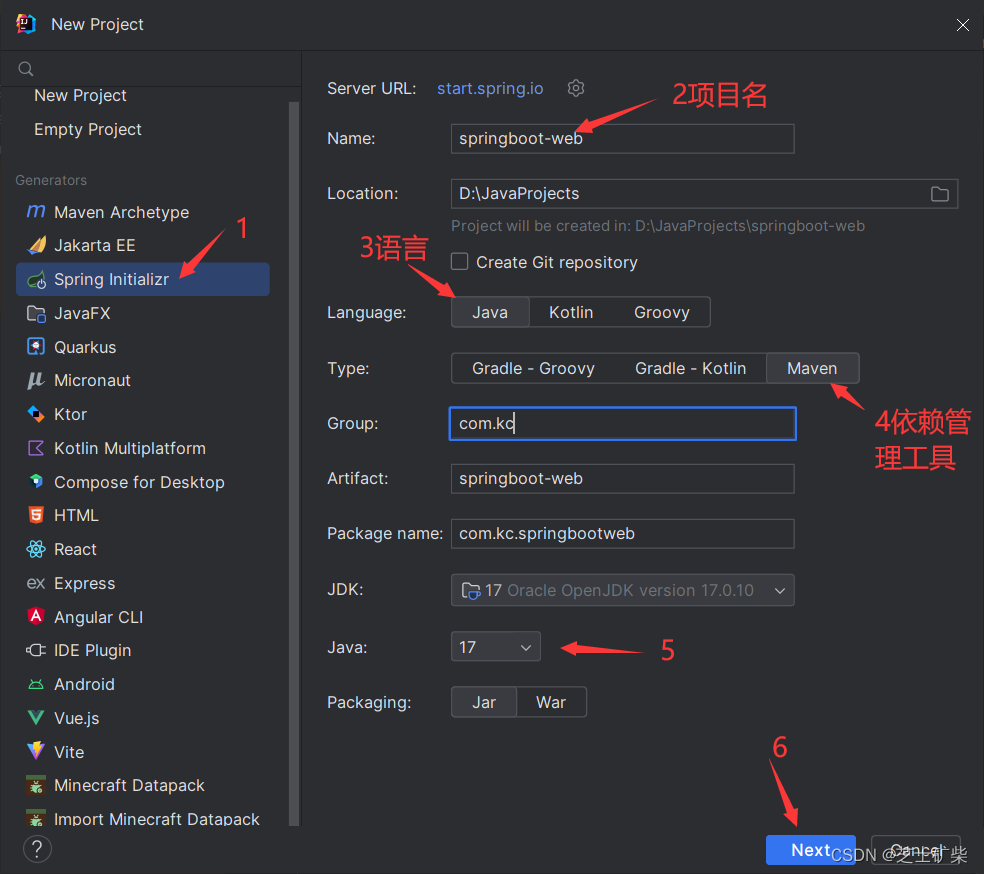
Task: Click the Spring Initializr leaf icon
Action: 36,279
